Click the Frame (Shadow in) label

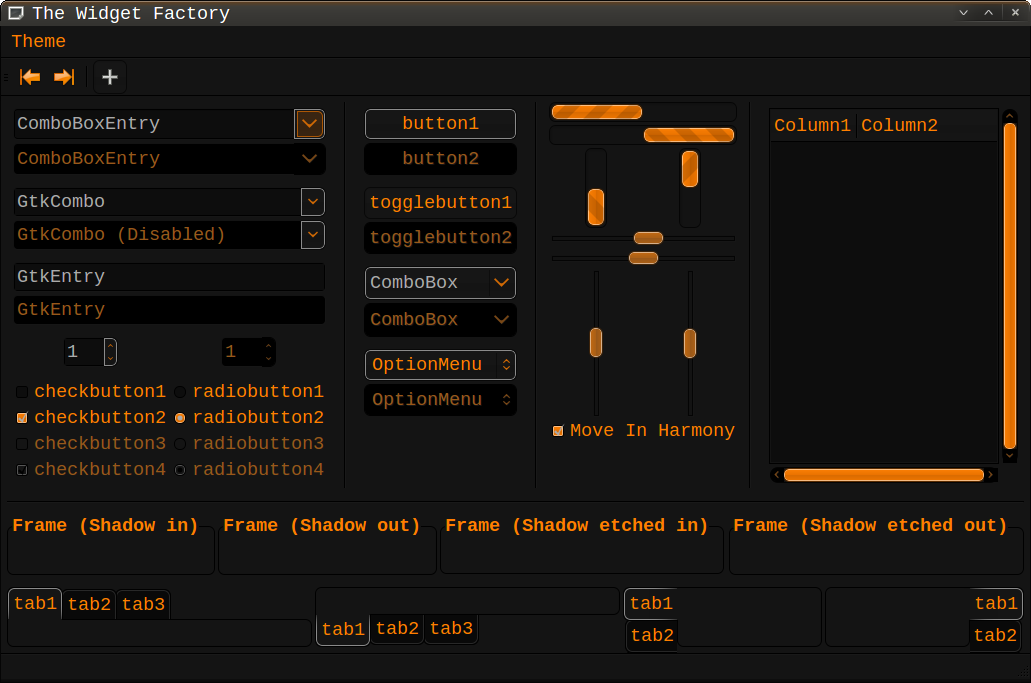[x=105, y=526]
